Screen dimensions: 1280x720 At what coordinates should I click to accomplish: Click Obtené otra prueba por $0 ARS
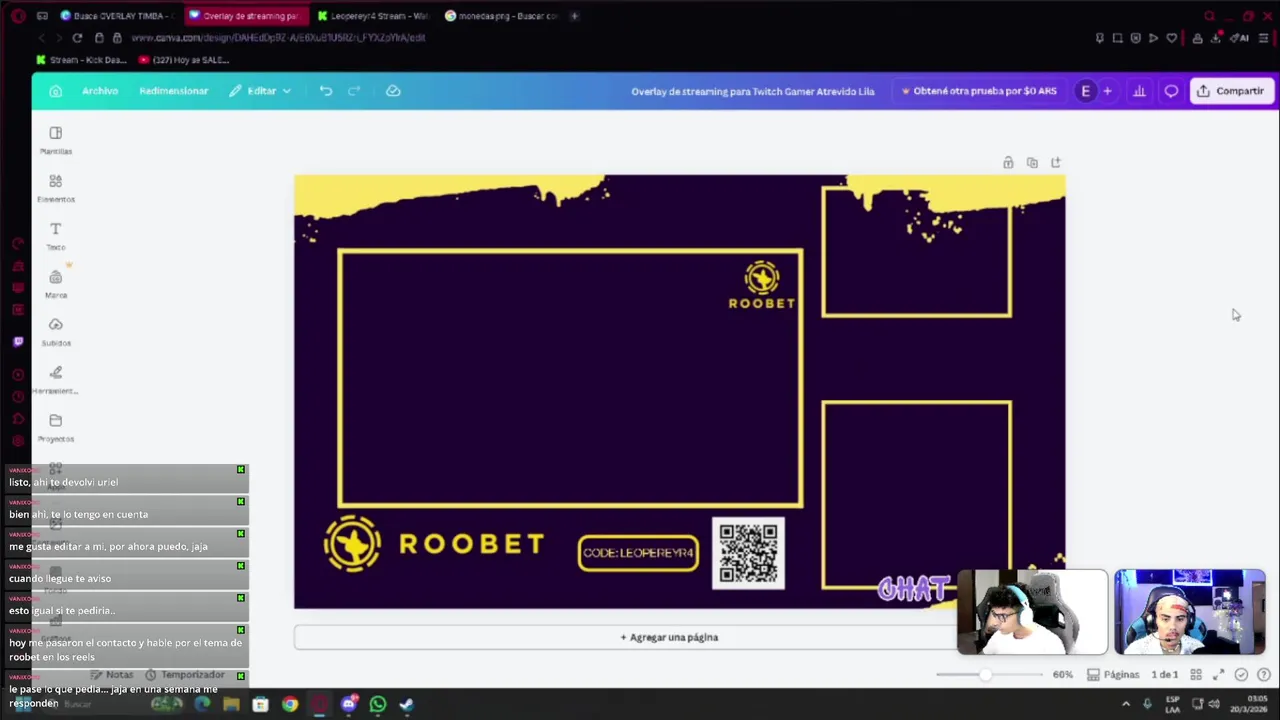979,91
